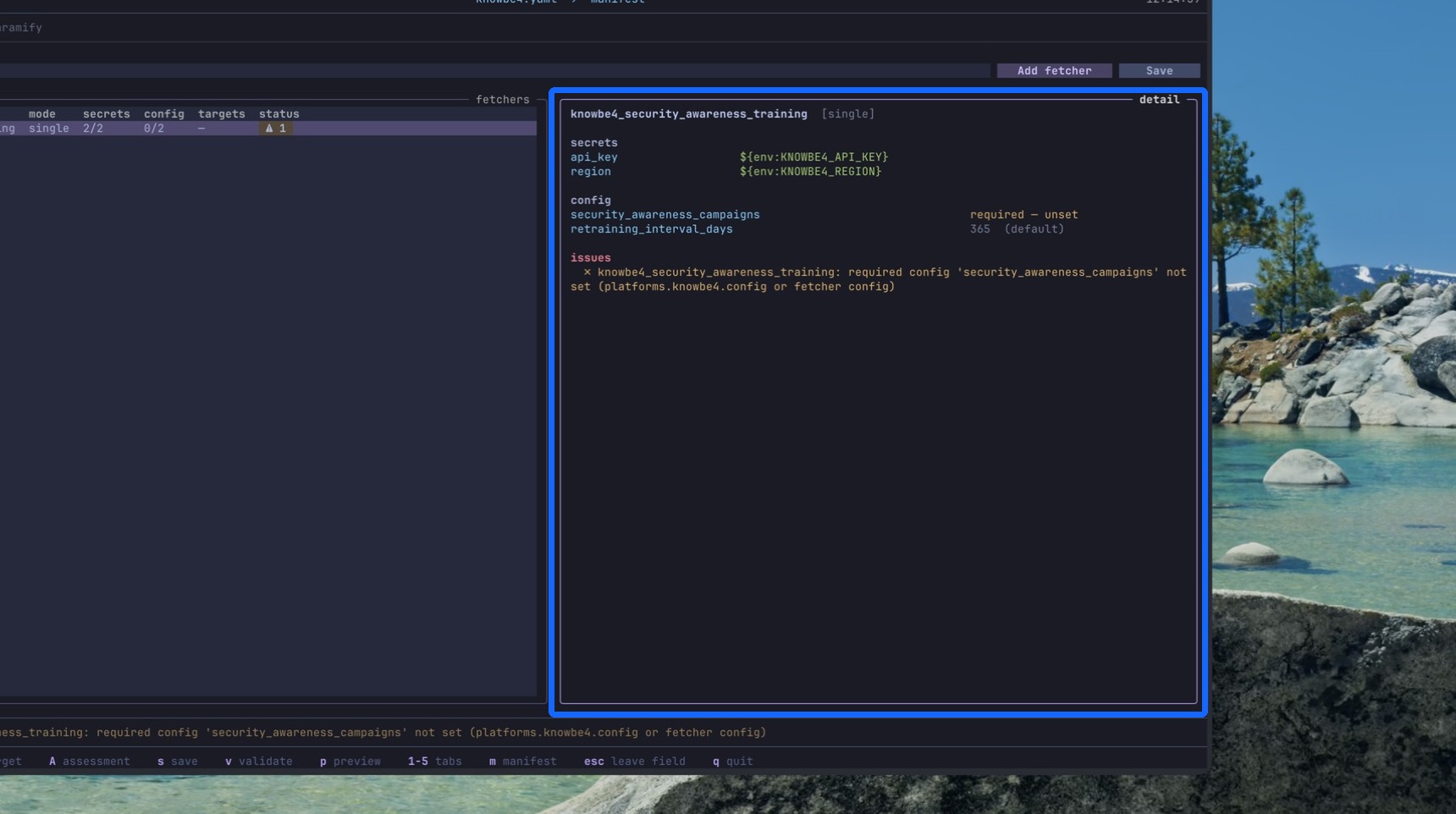
Task: Click the ${env:KNOWBE4_REGION} value
Action: tap(811, 172)
